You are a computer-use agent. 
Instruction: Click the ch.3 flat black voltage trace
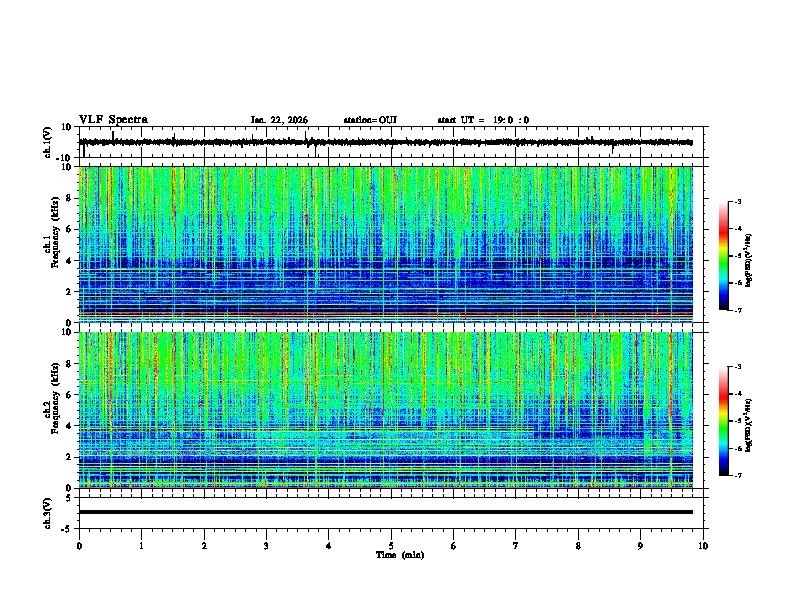coord(386,512)
